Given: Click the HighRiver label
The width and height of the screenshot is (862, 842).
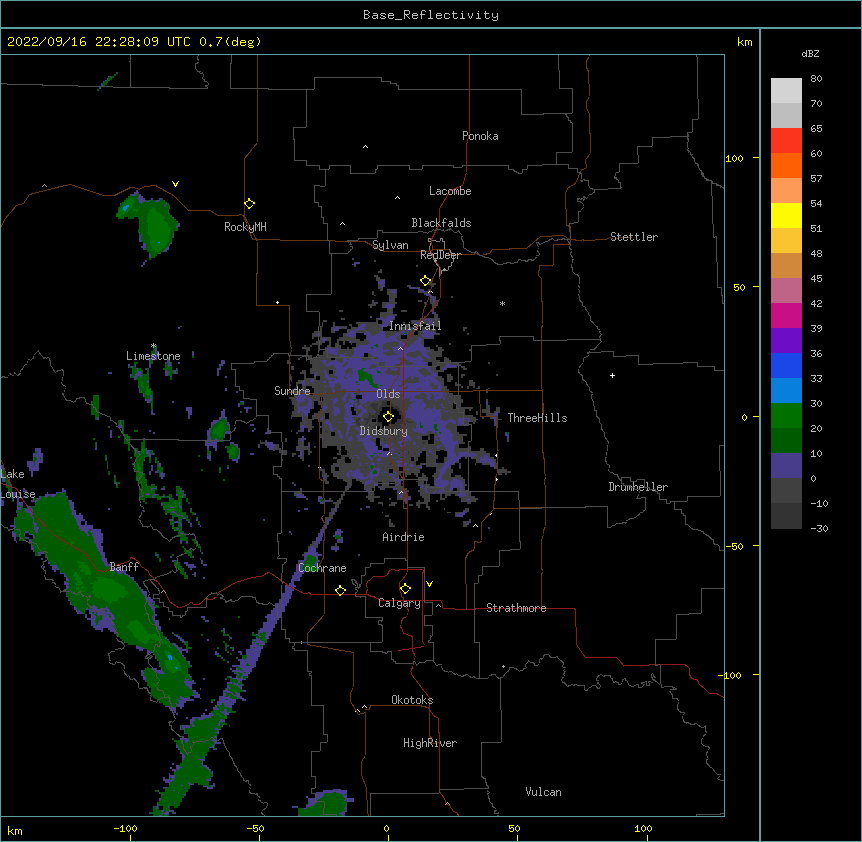Looking at the screenshot, I should [430, 743].
